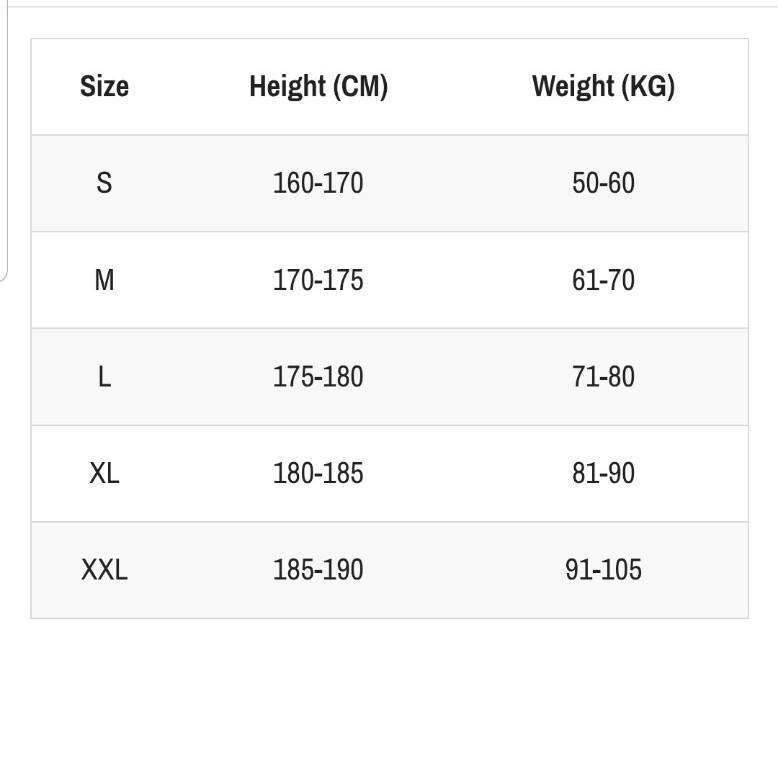Click the 61-70 weight value

pyautogui.click(x=603, y=280)
